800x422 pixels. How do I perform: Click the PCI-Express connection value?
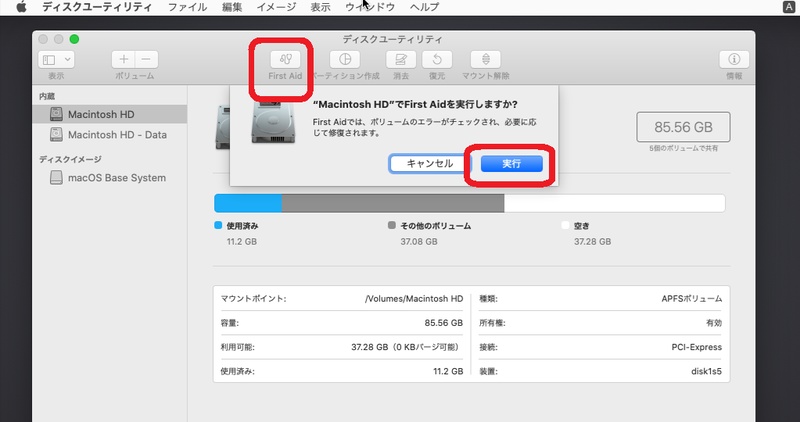696,347
